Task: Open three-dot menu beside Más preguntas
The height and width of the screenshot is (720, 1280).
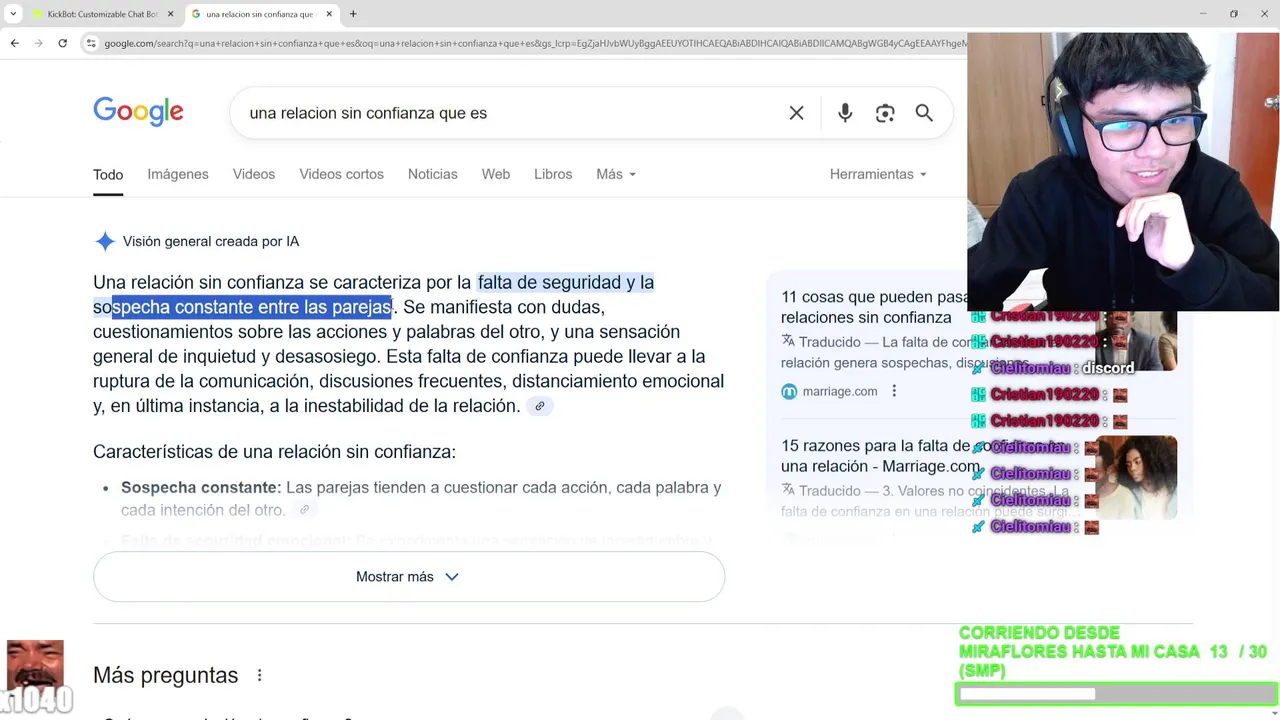Action: [259, 675]
